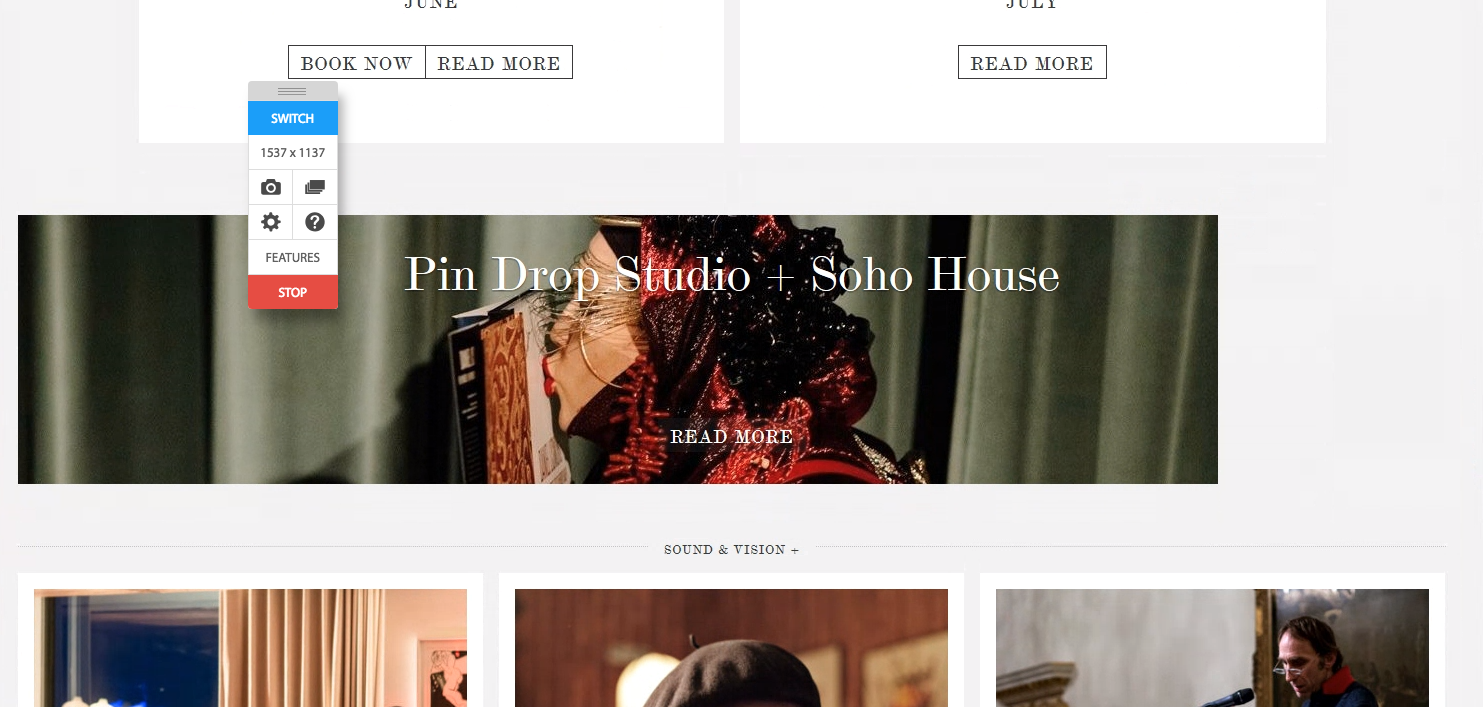The image size is (1483, 707).
Task: Click the blue SWITCH button
Action: (293, 118)
